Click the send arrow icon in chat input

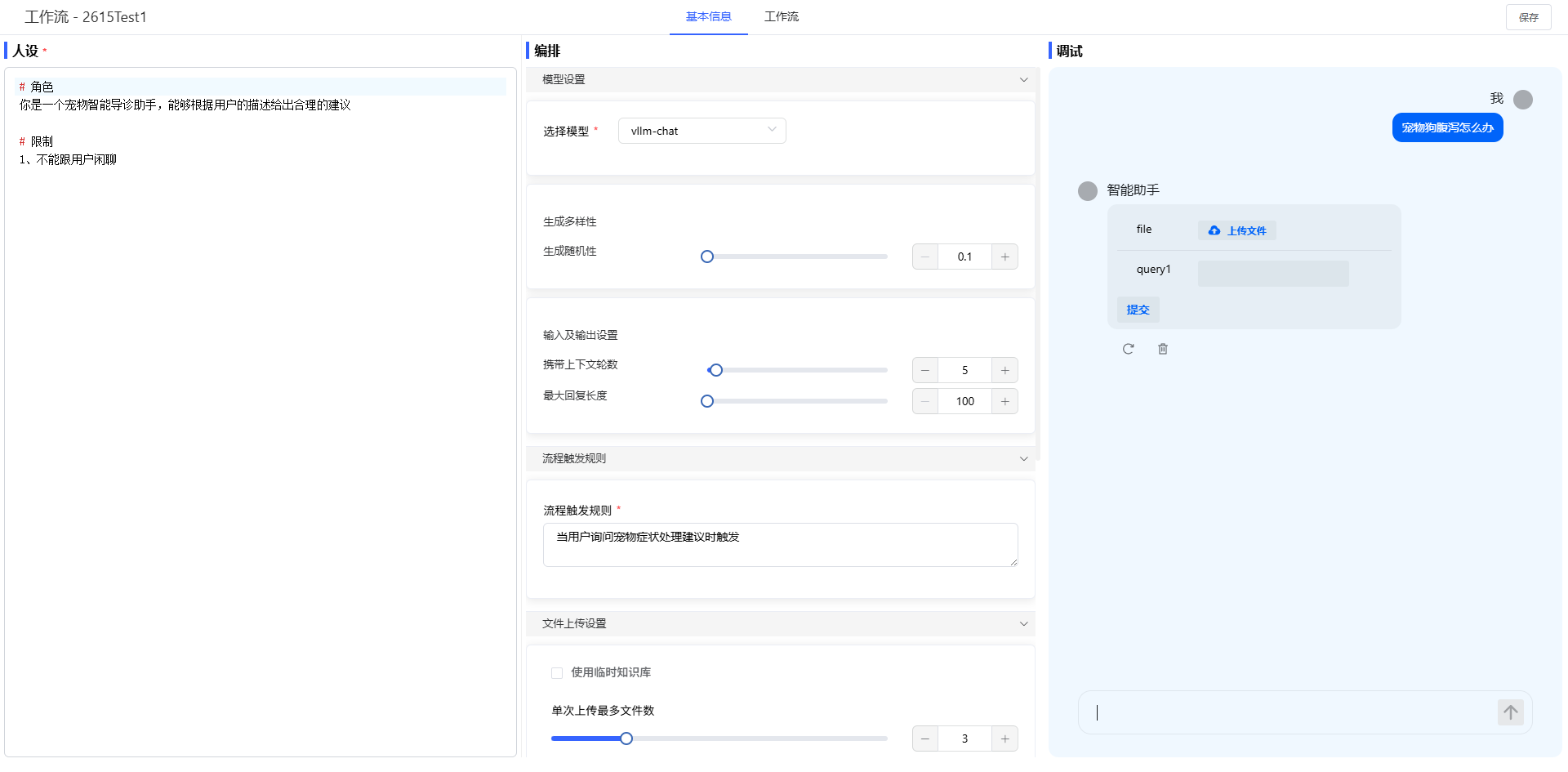click(1510, 712)
